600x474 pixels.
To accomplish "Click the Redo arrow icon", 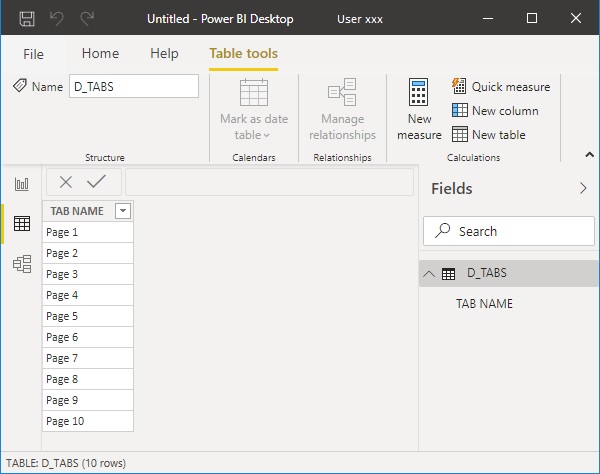I will click(x=87, y=18).
